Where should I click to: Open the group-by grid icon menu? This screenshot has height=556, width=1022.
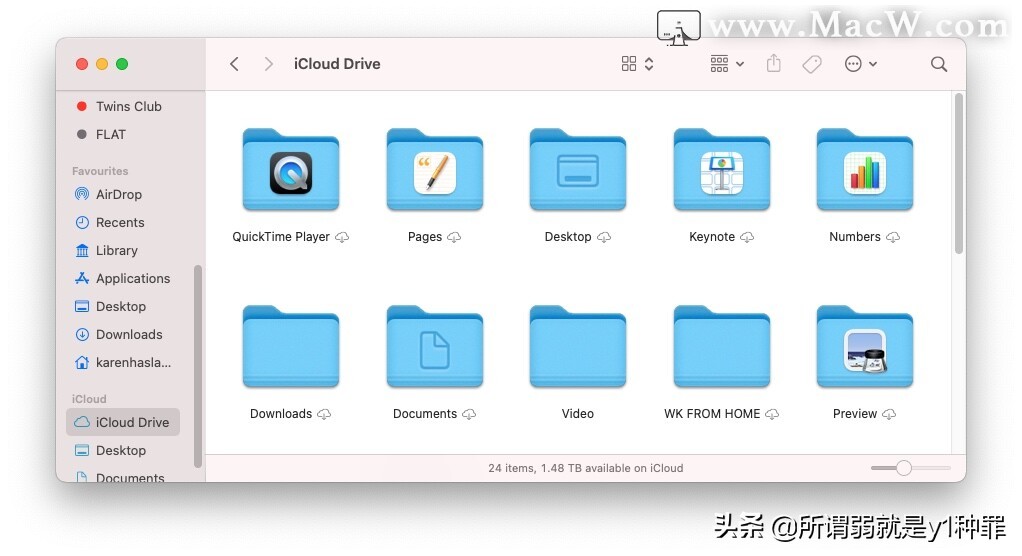[x=720, y=64]
